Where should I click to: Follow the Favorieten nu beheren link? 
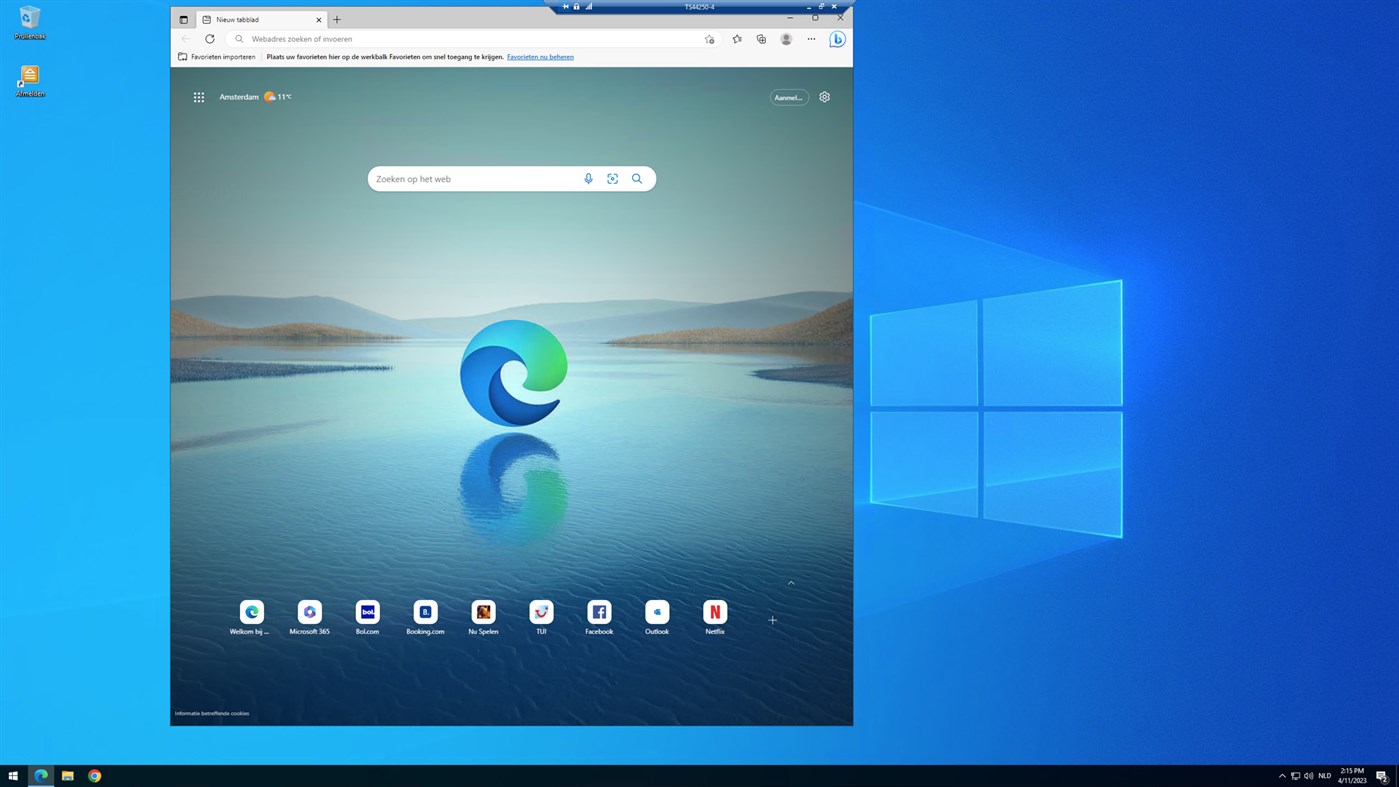[x=540, y=57]
